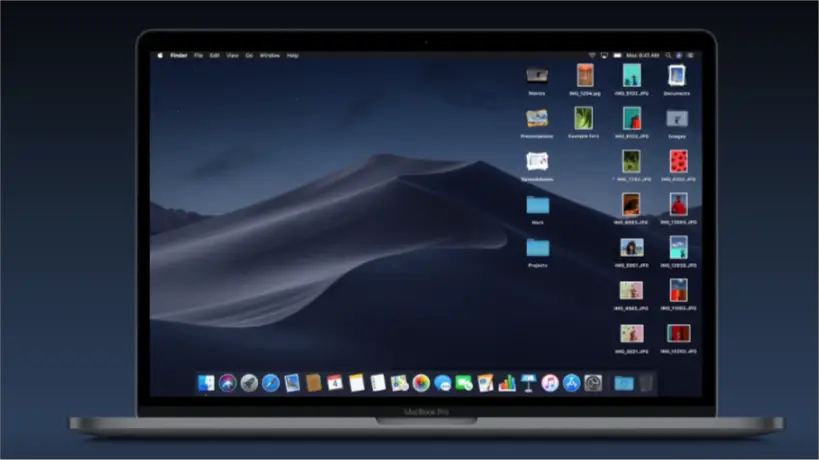Open Finder from the Dock
819x460 pixels.
point(206,383)
